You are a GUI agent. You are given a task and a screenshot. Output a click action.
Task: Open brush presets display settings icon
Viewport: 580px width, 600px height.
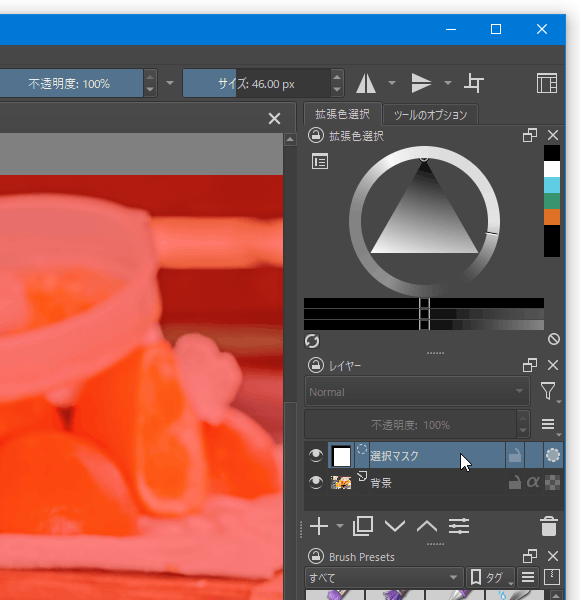pyautogui.click(x=528, y=577)
